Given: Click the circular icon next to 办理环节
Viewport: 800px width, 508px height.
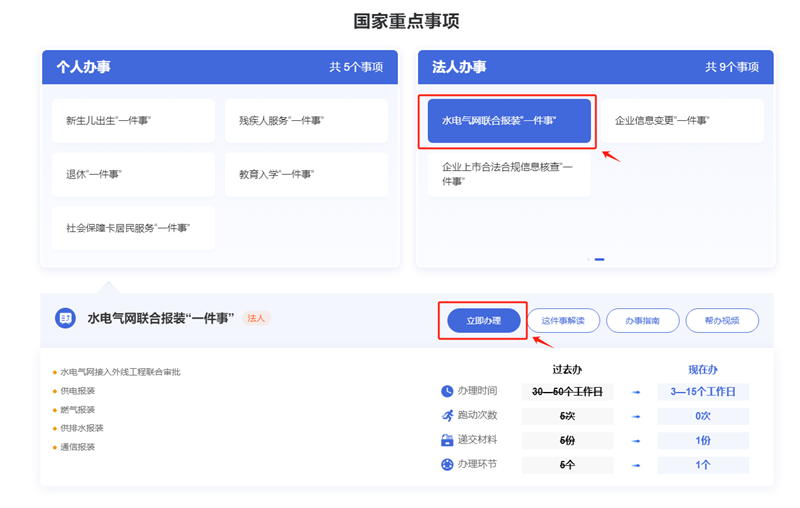Looking at the screenshot, I should point(447,464).
